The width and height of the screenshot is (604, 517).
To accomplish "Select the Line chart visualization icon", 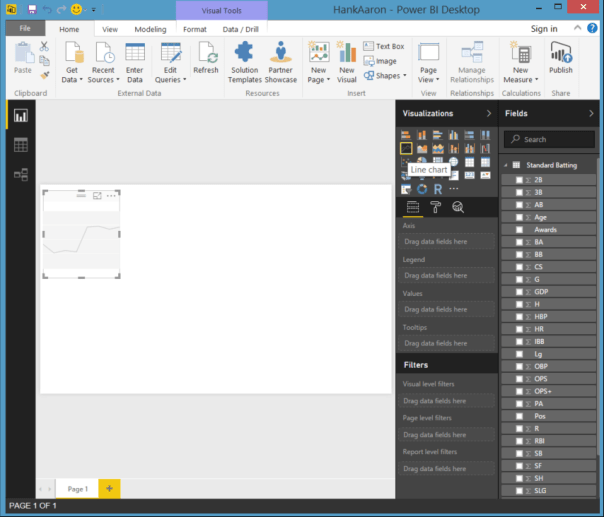I will tap(406, 148).
